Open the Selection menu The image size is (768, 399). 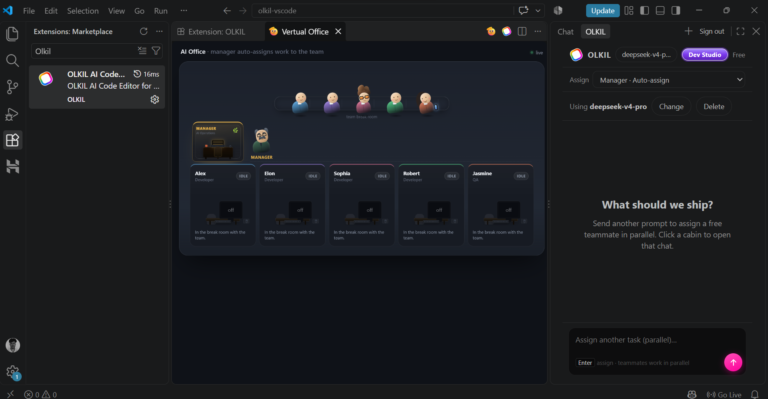(x=83, y=10)
